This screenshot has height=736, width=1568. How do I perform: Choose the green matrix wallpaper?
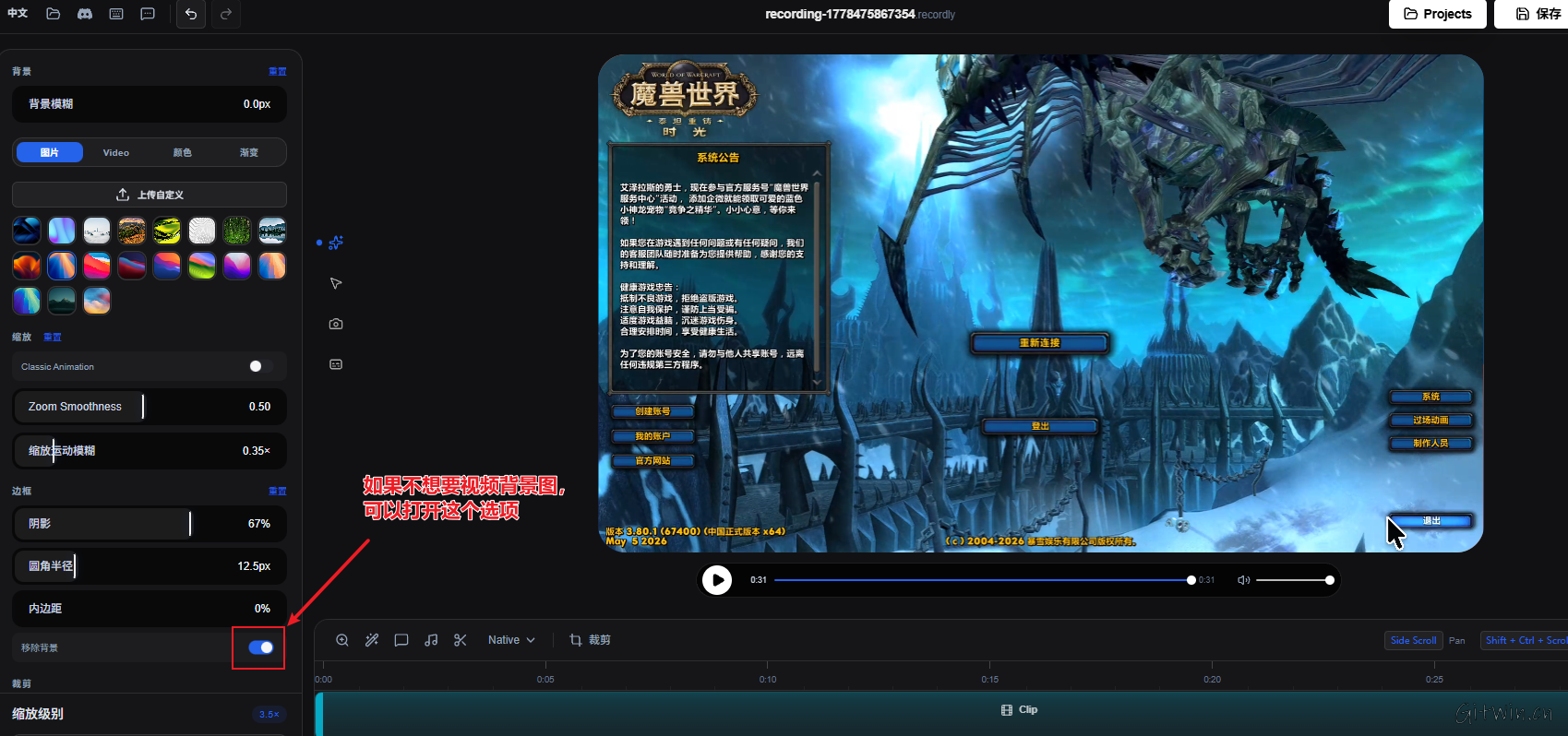(237, 230)
